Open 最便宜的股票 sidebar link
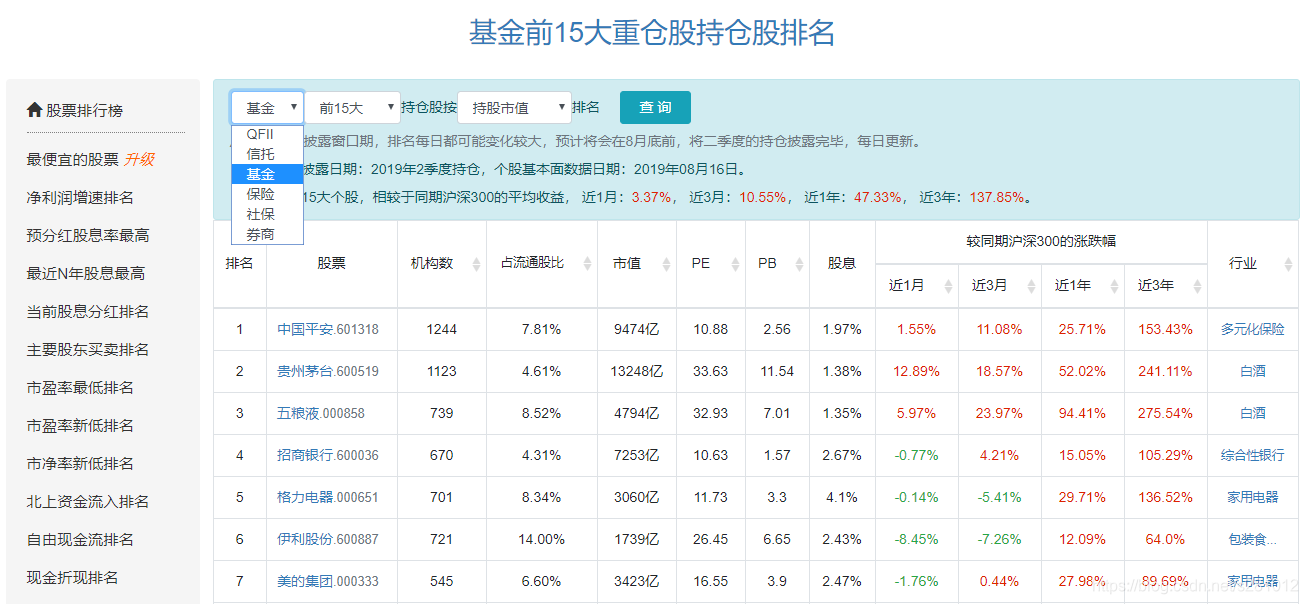The image size is (1308, 604). coord(73,159)
